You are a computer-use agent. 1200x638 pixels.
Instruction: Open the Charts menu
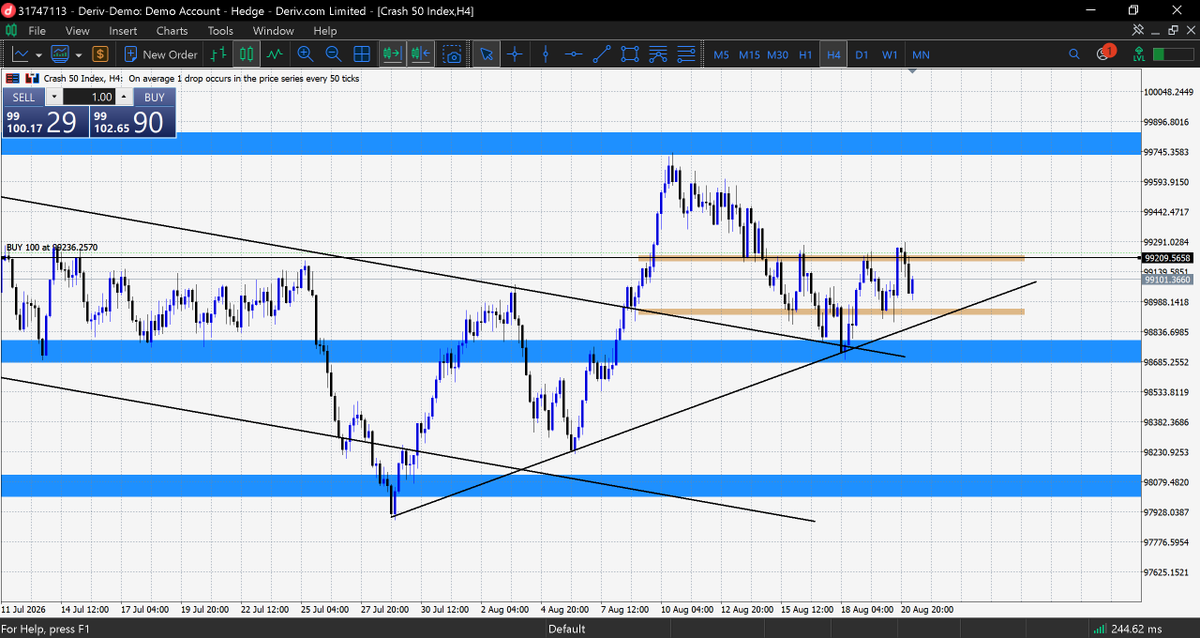pyautogui.click(x=172, y=31)
